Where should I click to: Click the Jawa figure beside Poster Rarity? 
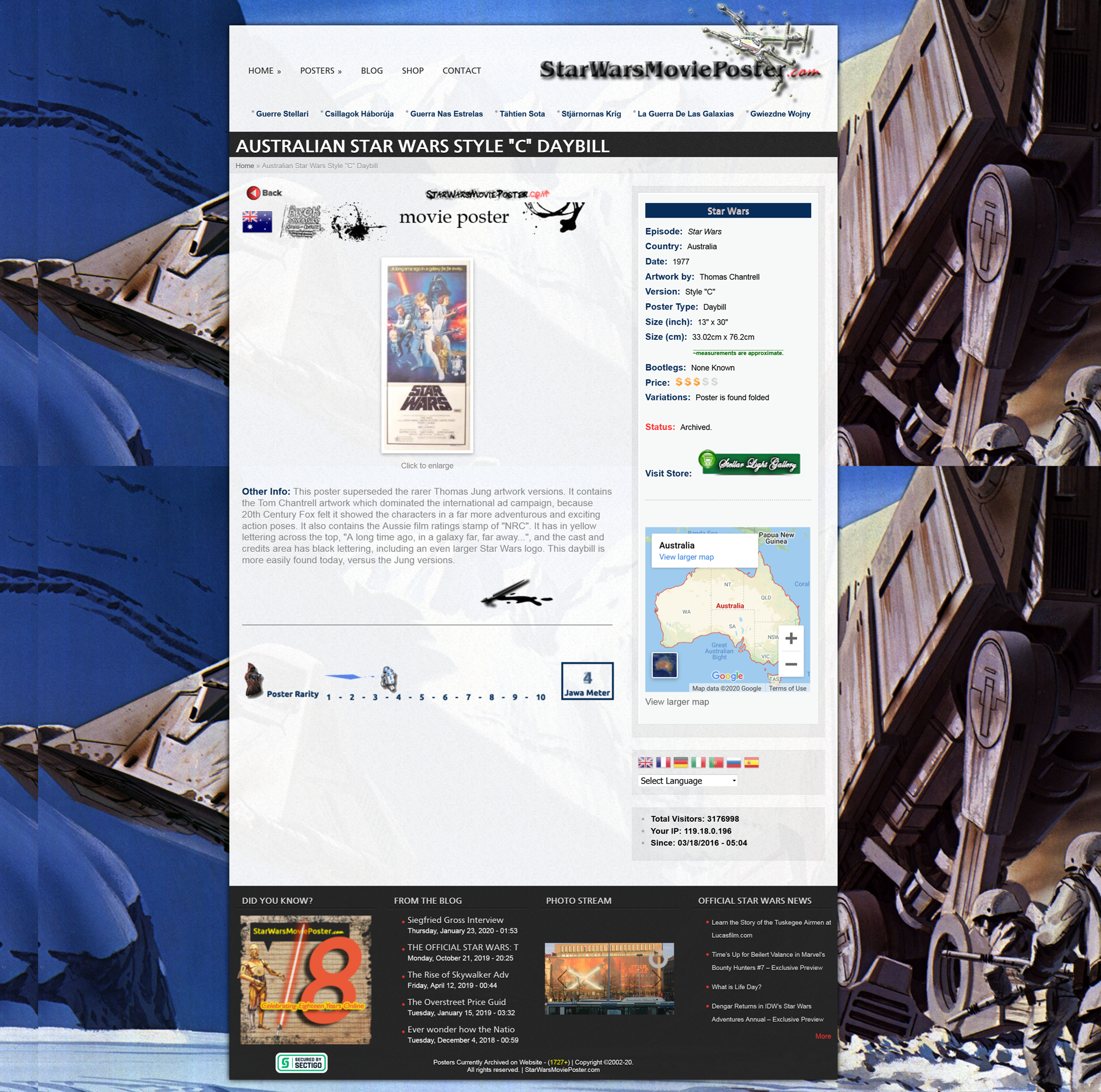(254, 680)
